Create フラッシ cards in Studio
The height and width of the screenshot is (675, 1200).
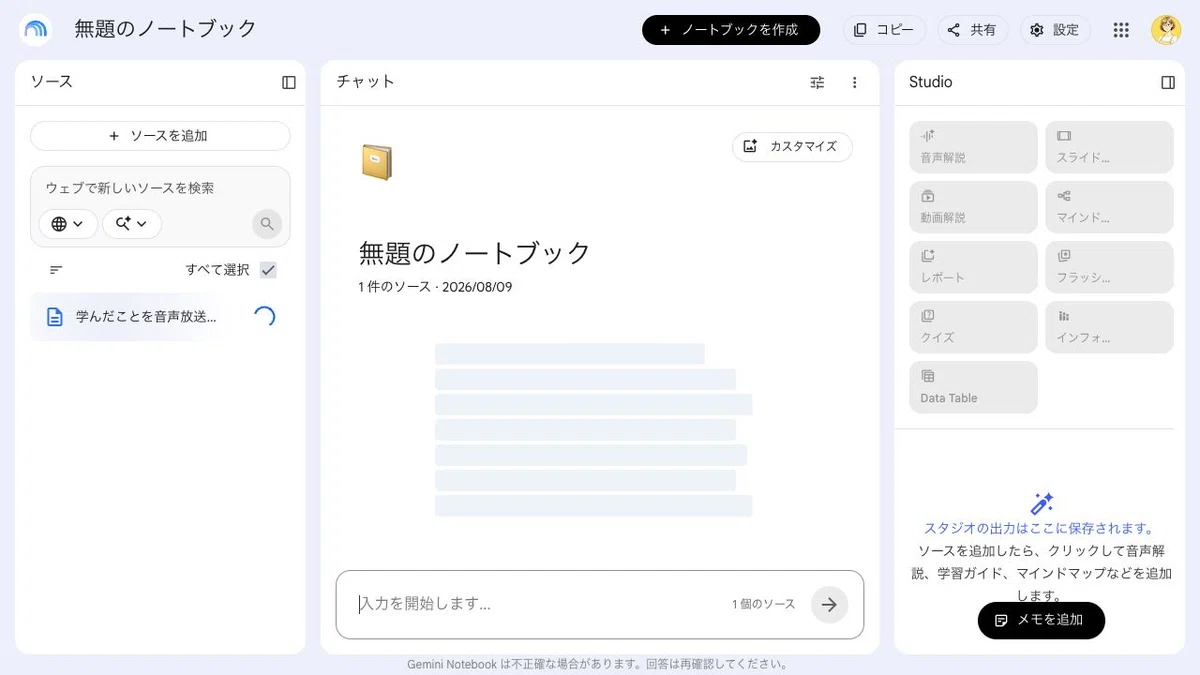pyautogui.click(x=1109, y=267)
